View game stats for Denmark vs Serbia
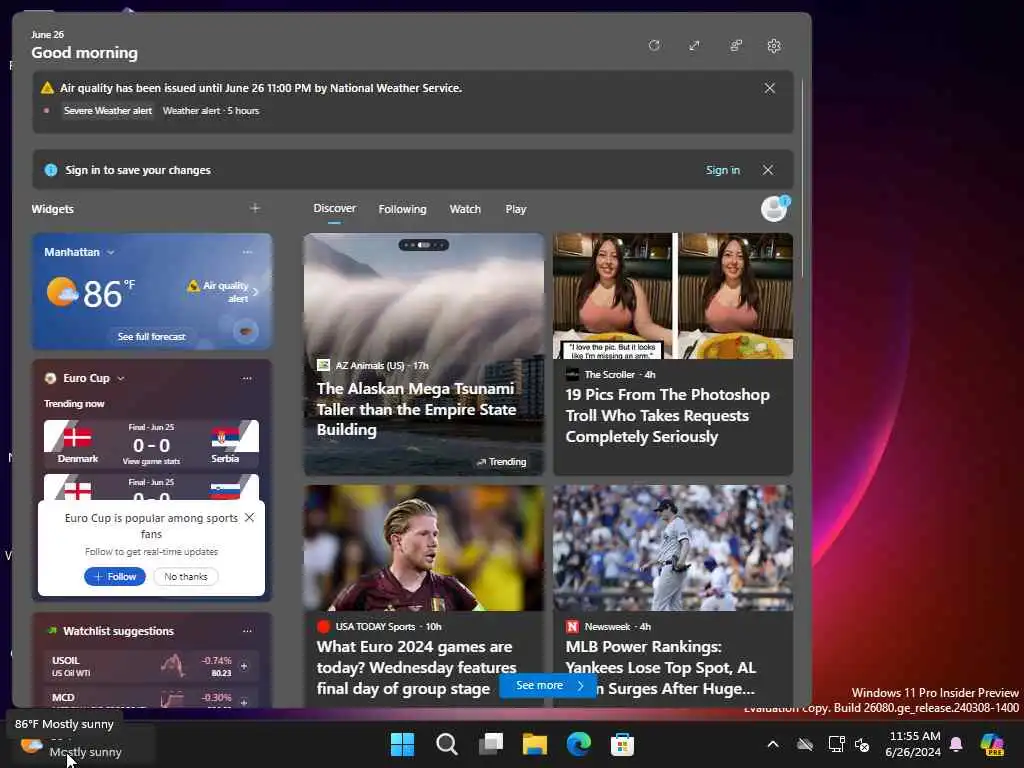1024x768 pixels. pyautogui.click(x=152, y=461)
